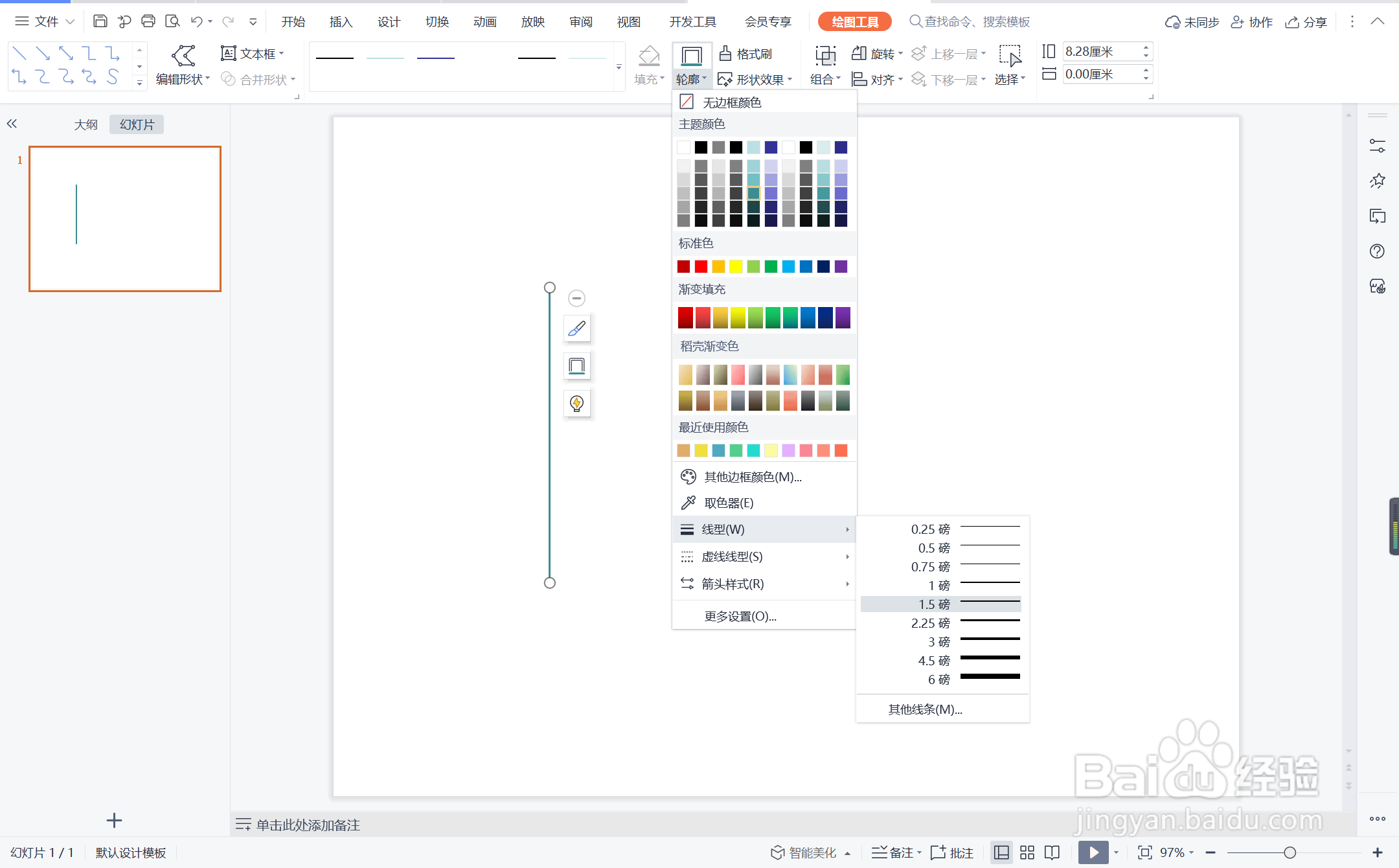Open the 旋转 rotate dropdown
Viewport: 1399px width, 868px height.
pos(876,54)
